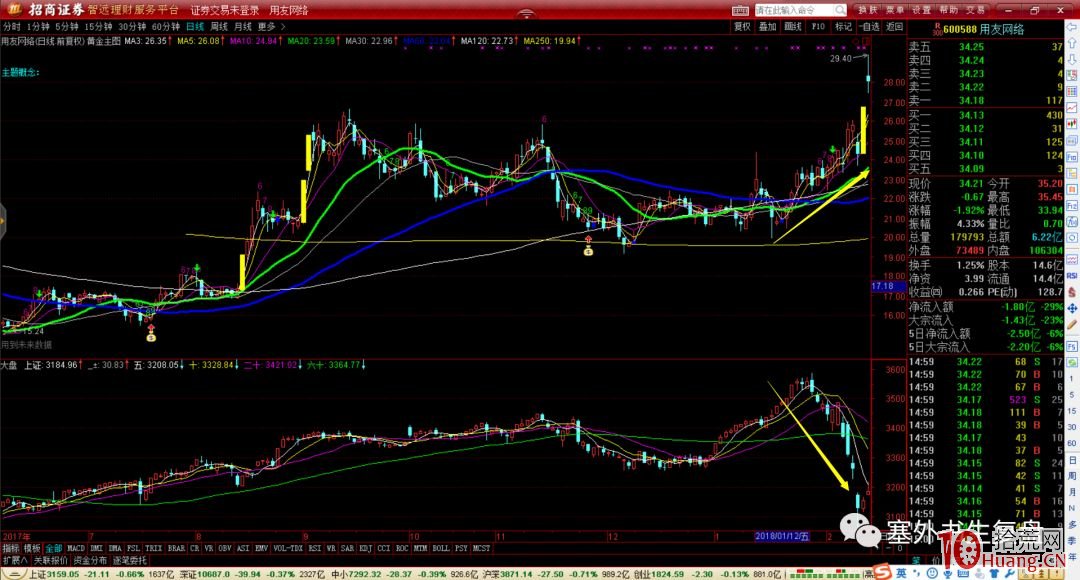Select the TRIX indicator tab
The image size is (1080, 580).
[153, 549]
